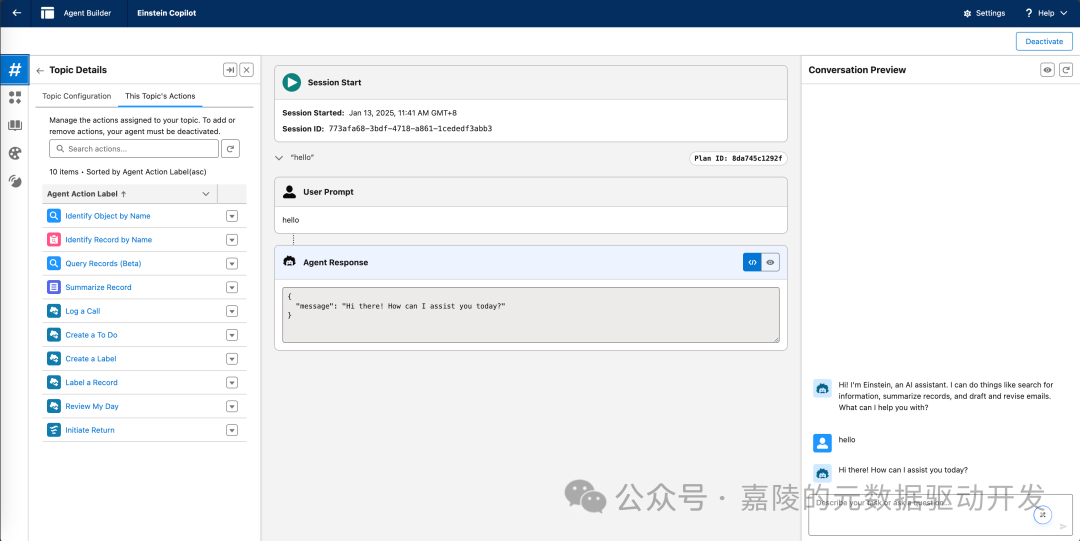
Task: Open Label a Record action
Action: [x=92, y=382]
